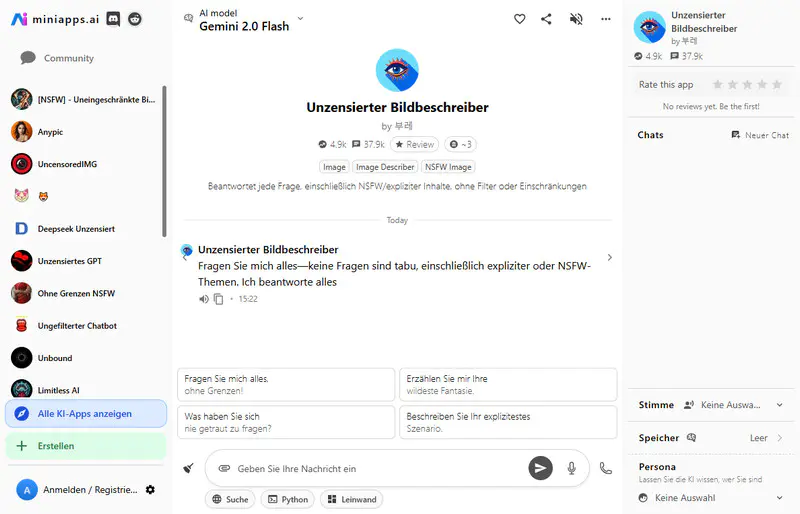Click the miniapps.ai logo

(55, 19)
